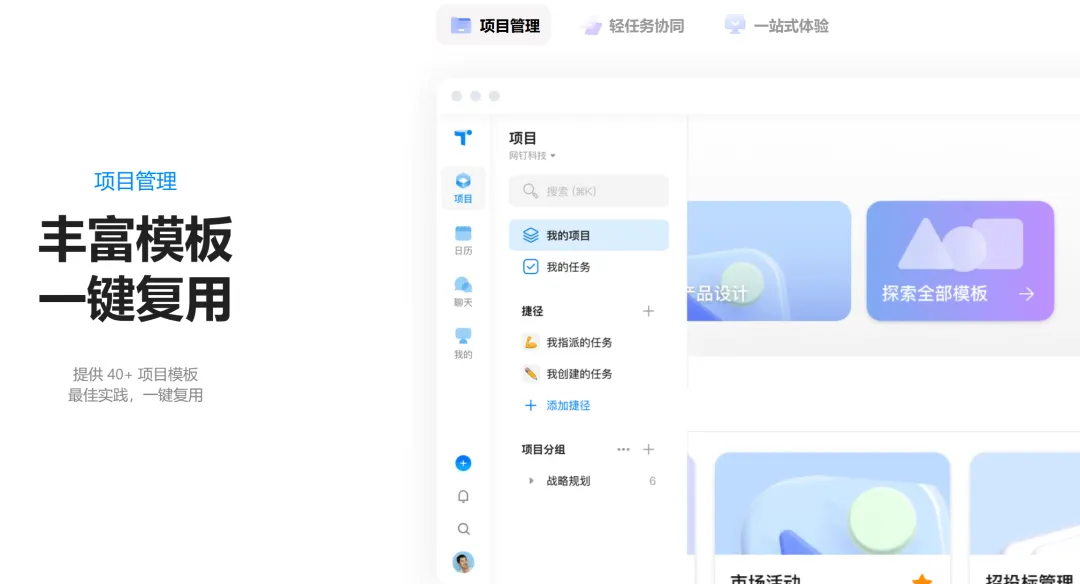Toggle the star on 市场活动 card
This screenshot has width=1080, height=584.
pyautogui.click(x=922, y=580)
